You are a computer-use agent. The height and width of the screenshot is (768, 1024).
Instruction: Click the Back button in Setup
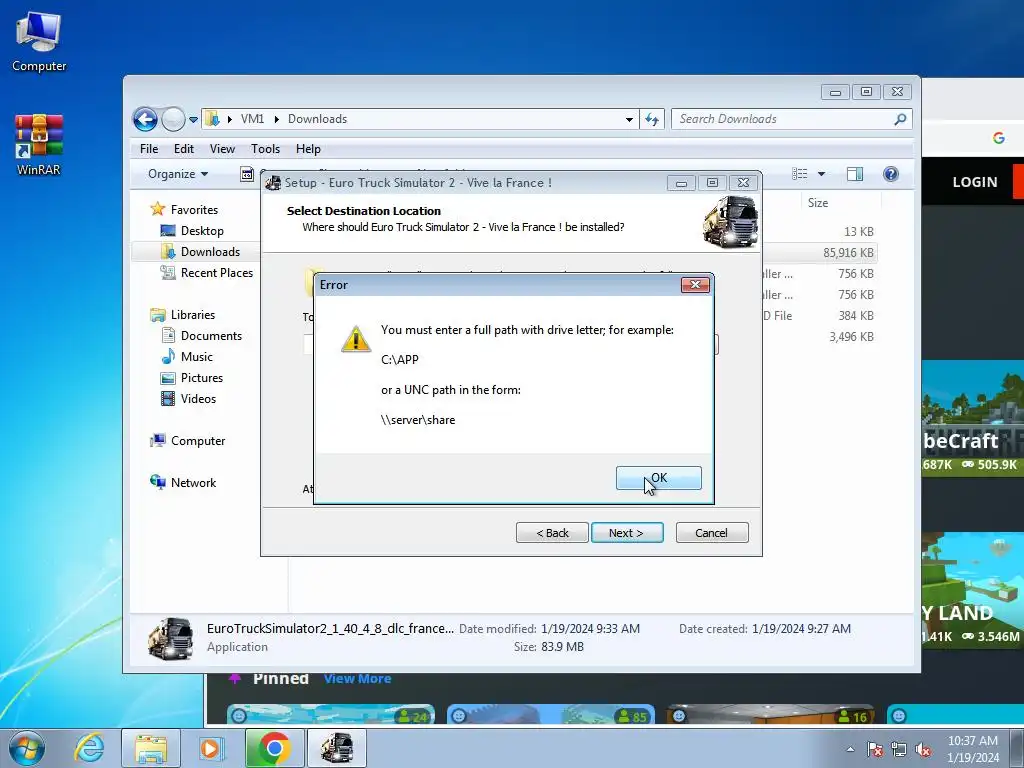(552, 533)
